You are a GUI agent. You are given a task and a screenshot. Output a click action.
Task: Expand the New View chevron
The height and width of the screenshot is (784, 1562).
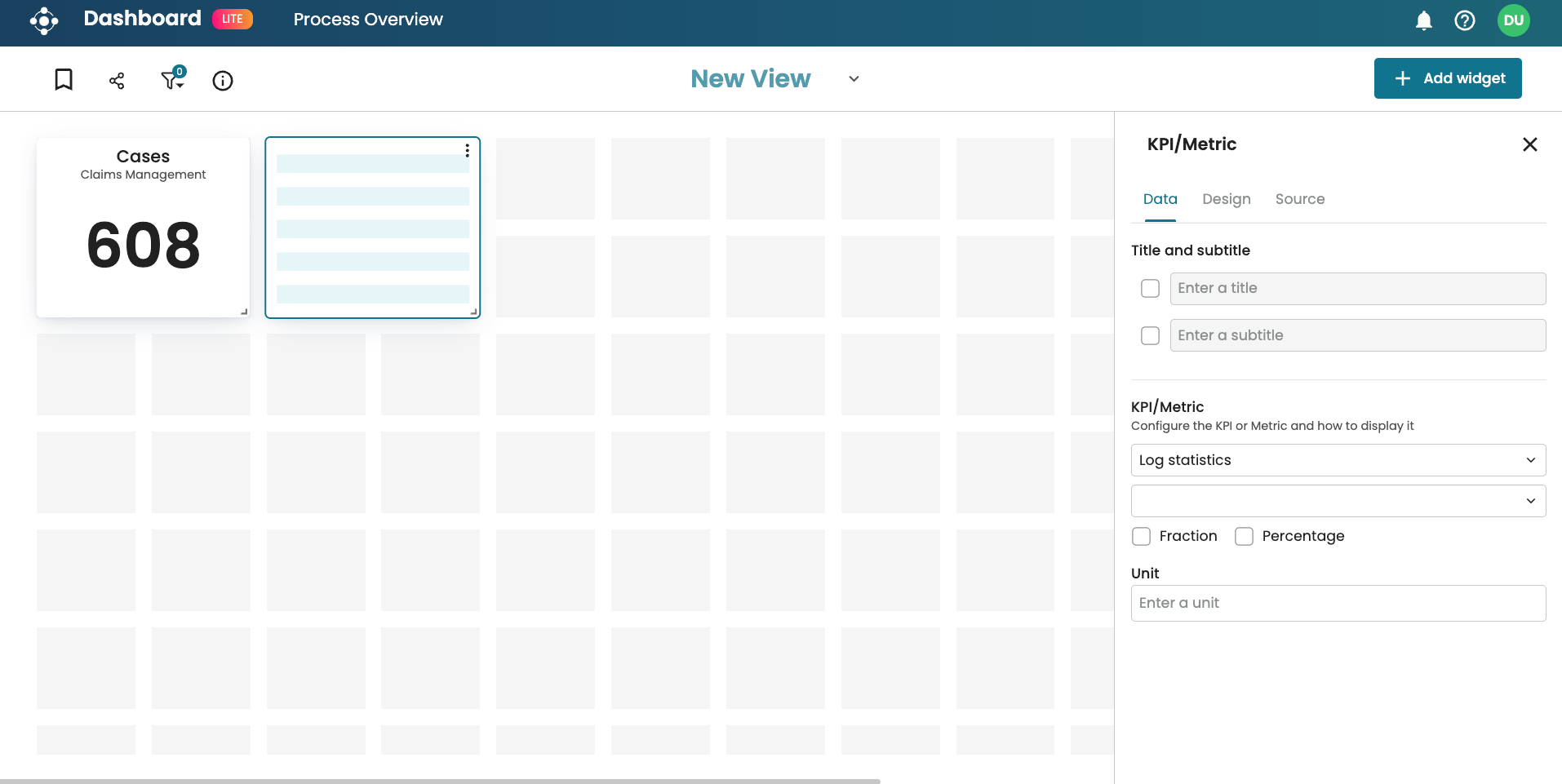click(x=854, y=79)
